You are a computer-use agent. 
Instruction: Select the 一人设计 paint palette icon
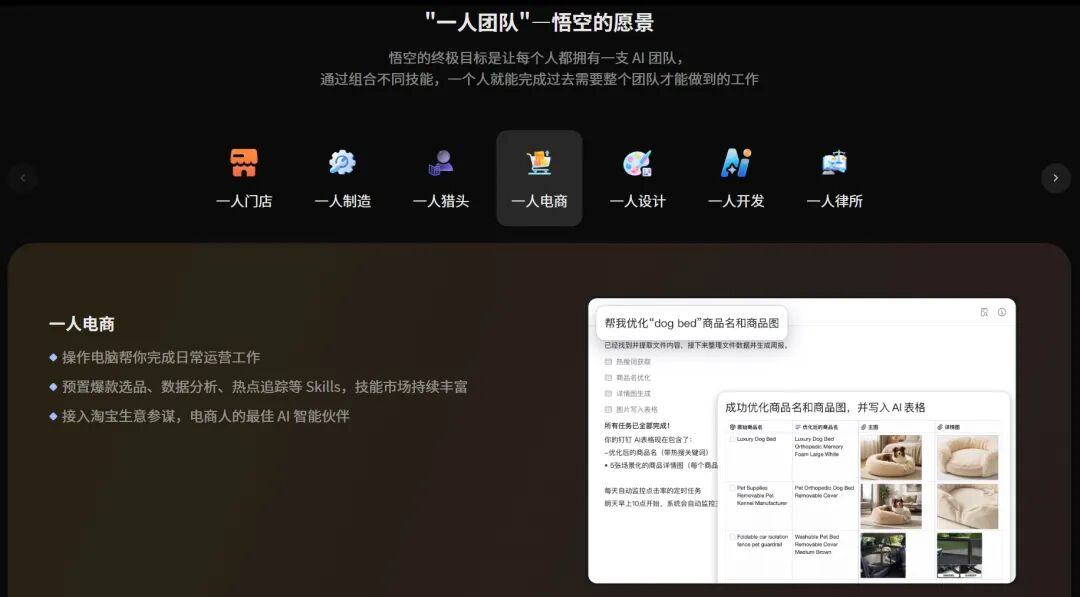click(x=637, y=163)
